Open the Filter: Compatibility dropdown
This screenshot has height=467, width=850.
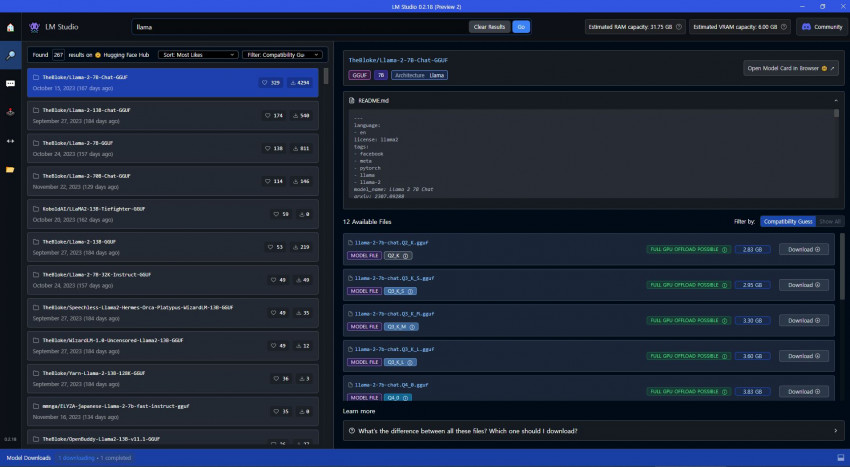coord(284,54)
